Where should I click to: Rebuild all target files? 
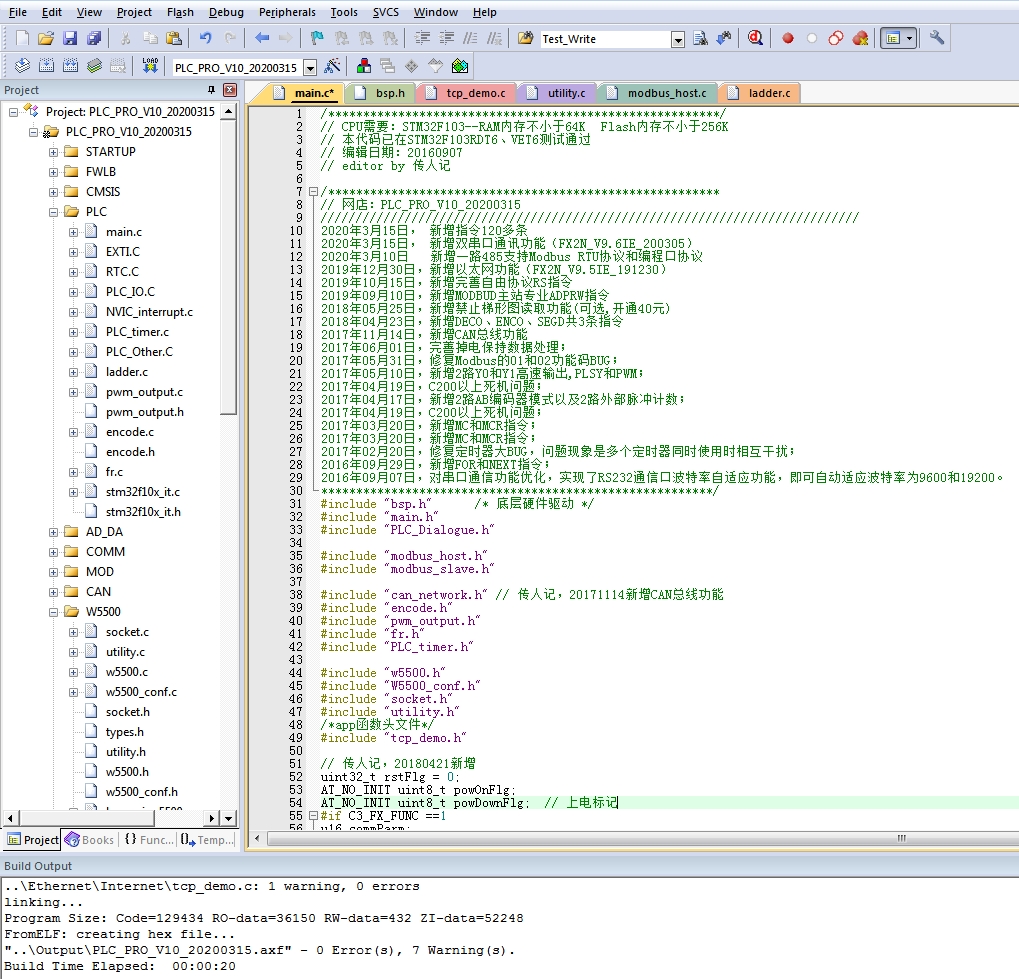[70, 66]
